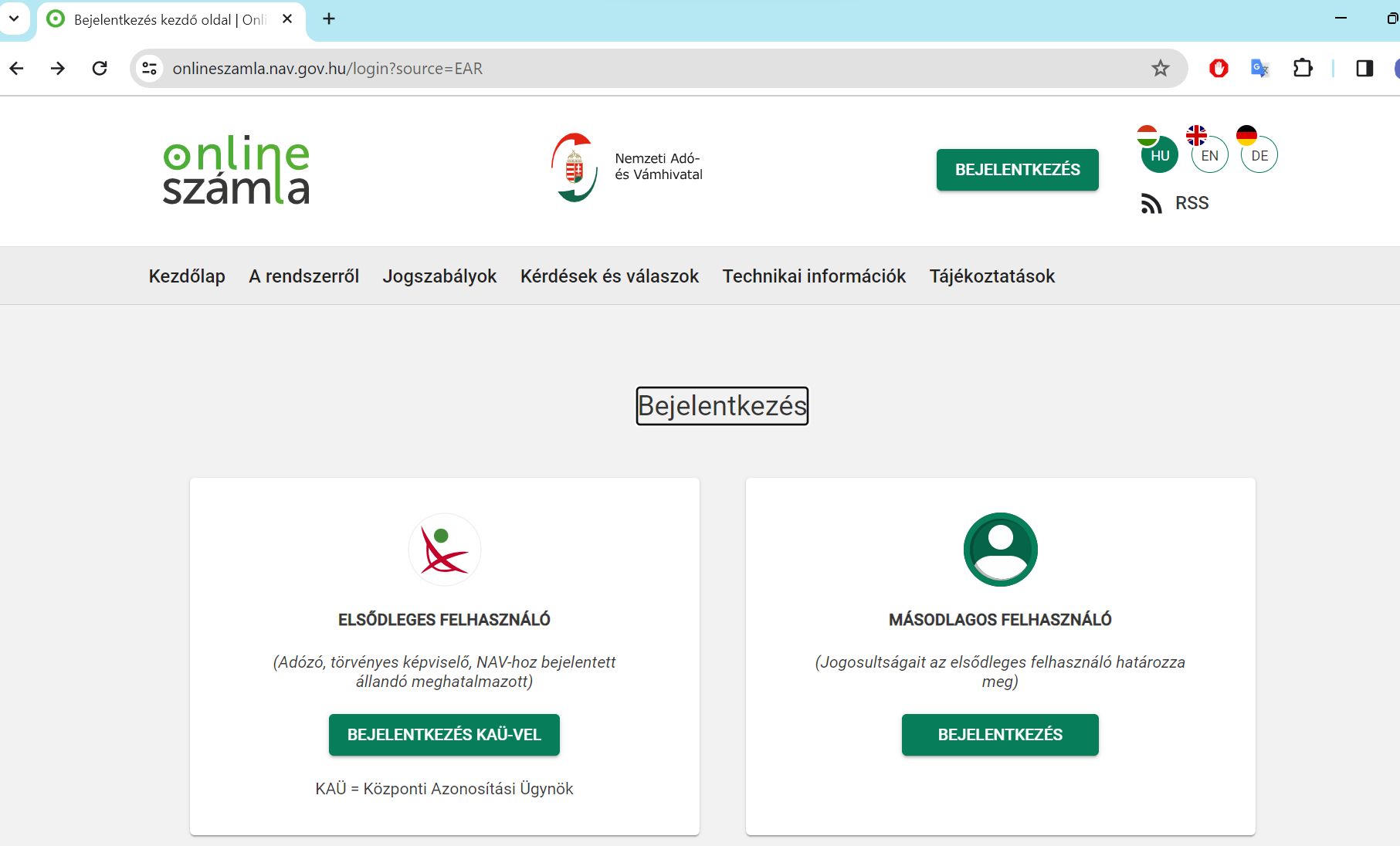This screenshot has height=846, width=1400.
Task: Click the Nemzeti Adó- és Vámhivatal text
Action: (659, 167)
